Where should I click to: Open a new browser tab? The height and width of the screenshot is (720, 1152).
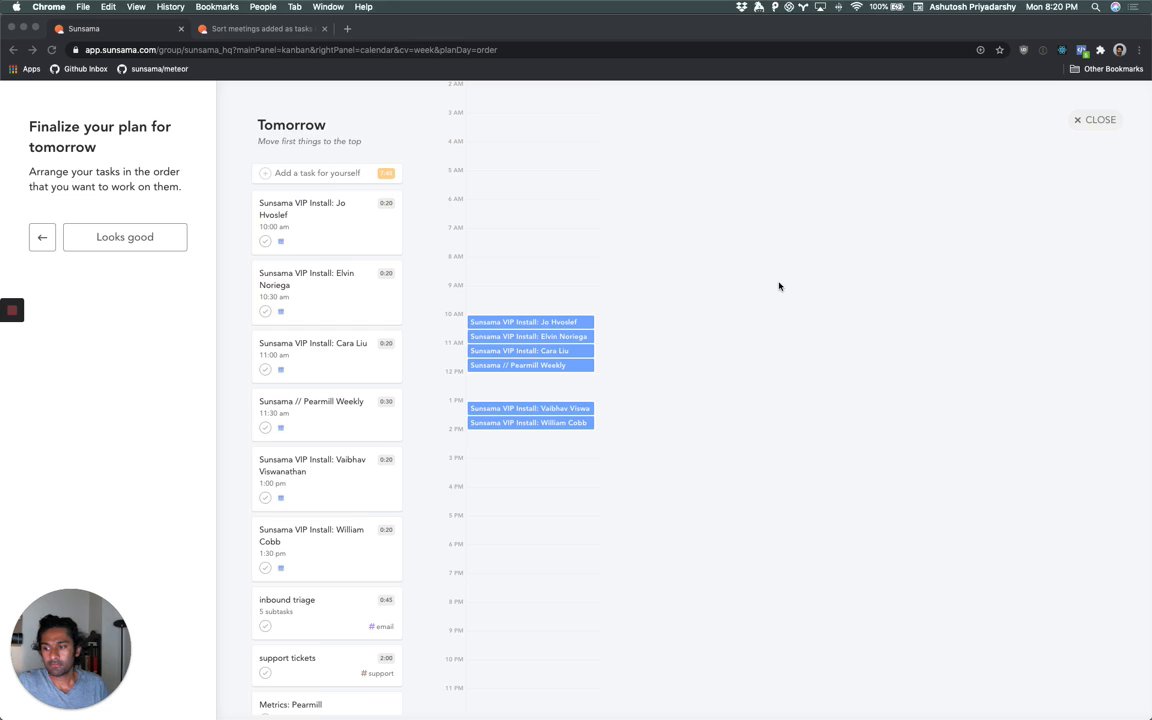[348, 29]
